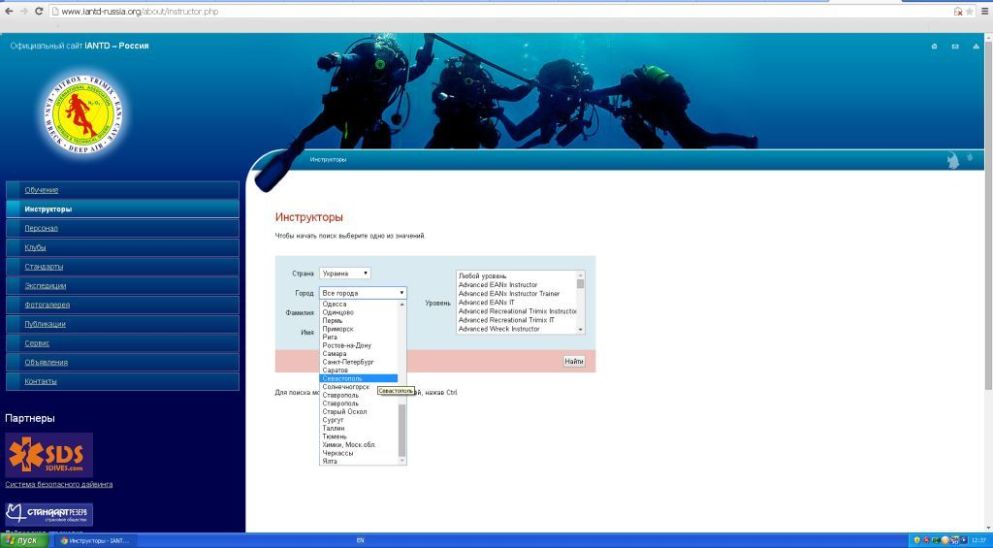Open the Персонал sidebar menu item
993x548 pixels.
122,228
